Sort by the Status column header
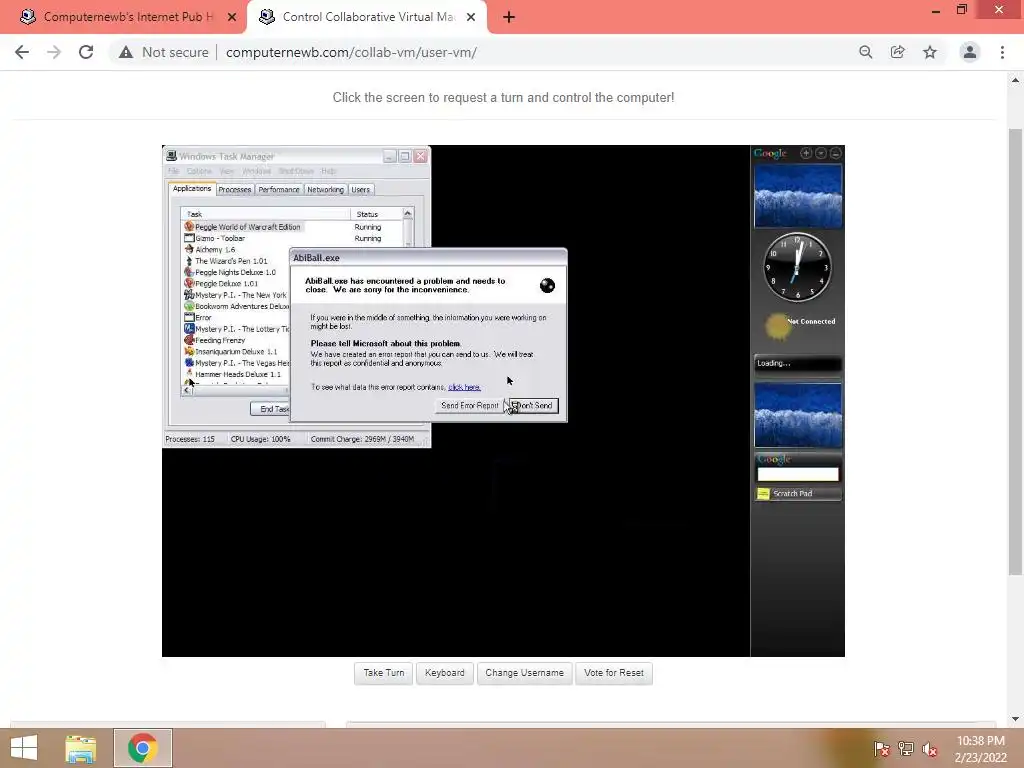 pos(376,214)
